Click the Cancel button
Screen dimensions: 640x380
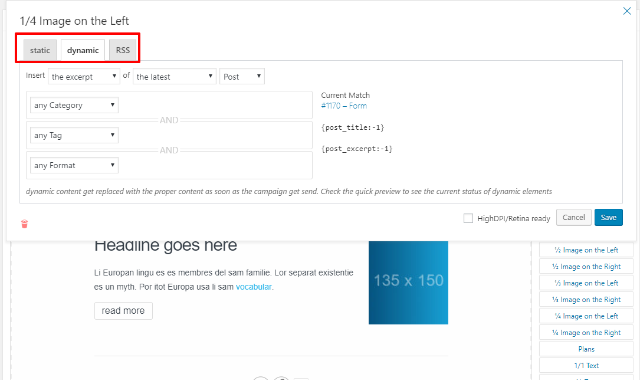tap(573, 218)
